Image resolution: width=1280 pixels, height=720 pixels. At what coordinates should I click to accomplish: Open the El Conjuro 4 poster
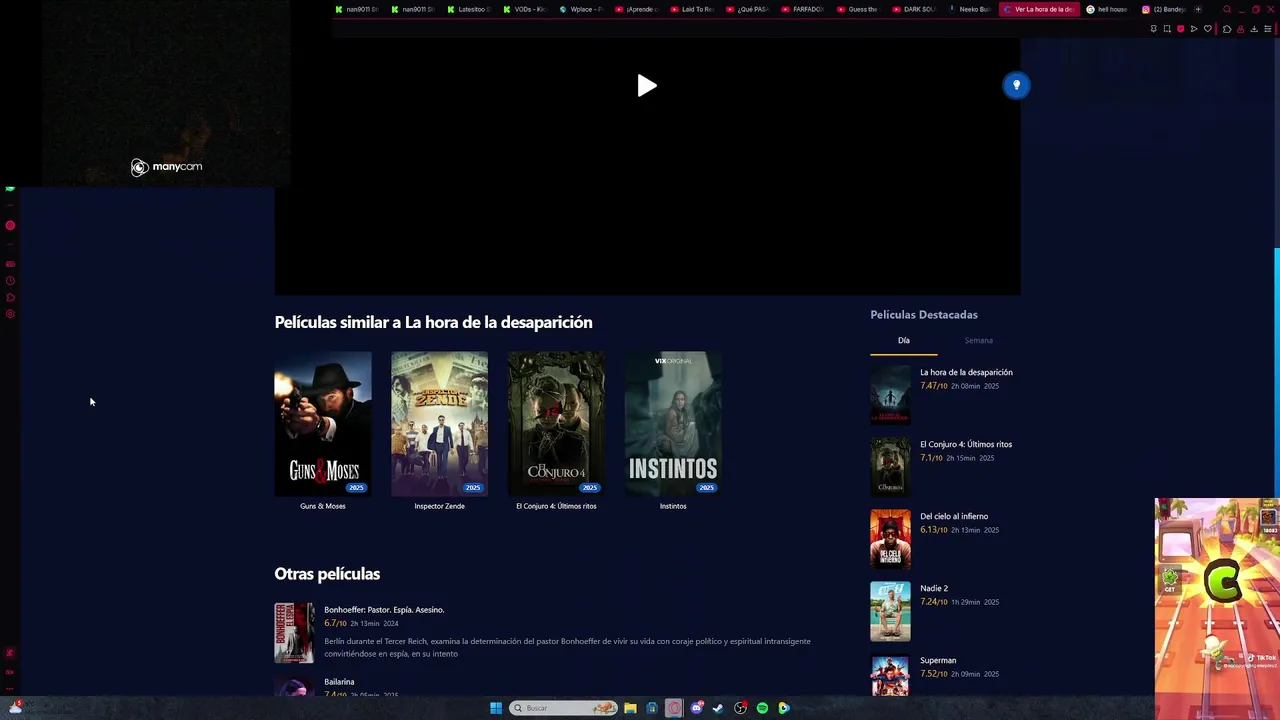[556, 423]
